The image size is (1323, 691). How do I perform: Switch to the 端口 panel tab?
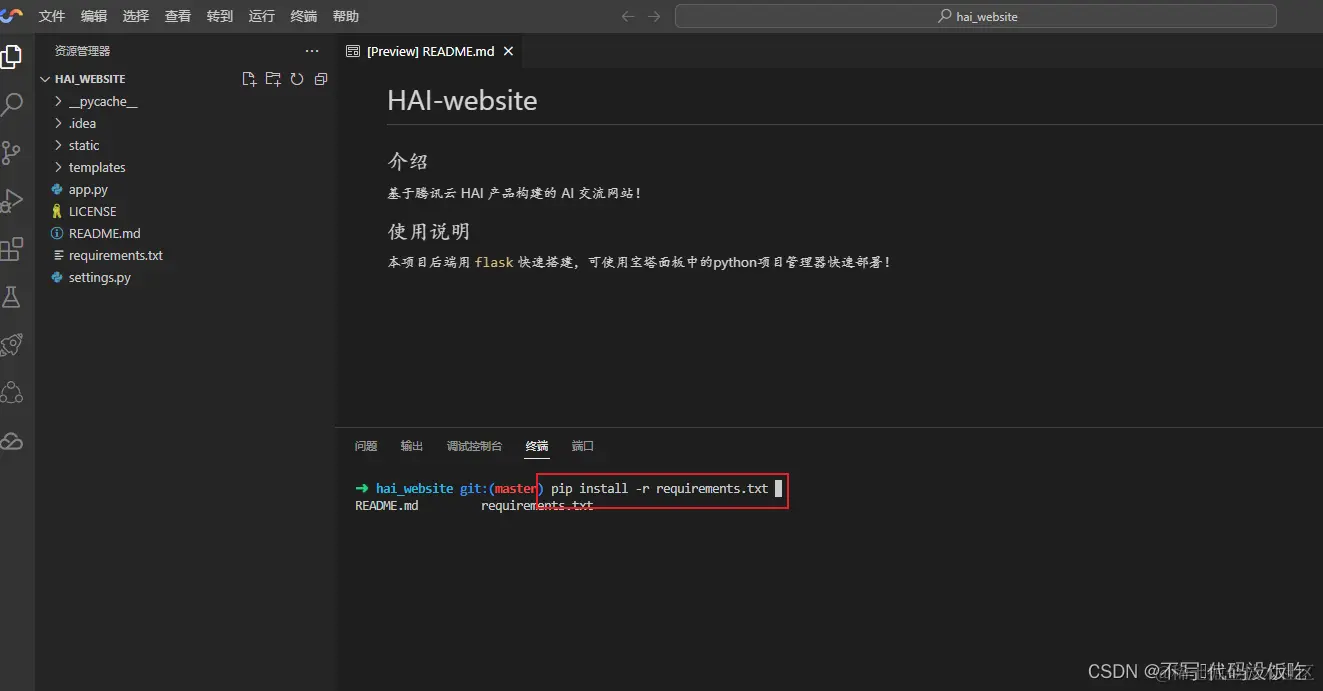tap(583, 446)
